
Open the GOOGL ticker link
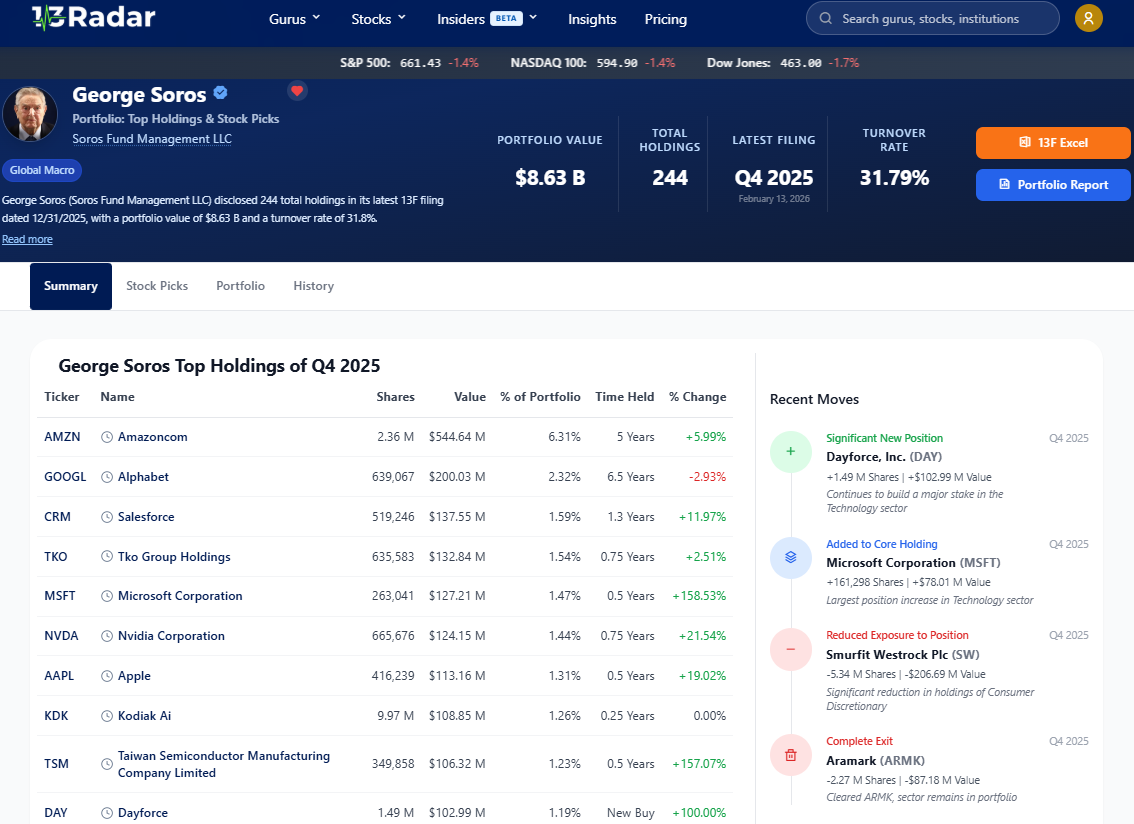pos(65,477)
